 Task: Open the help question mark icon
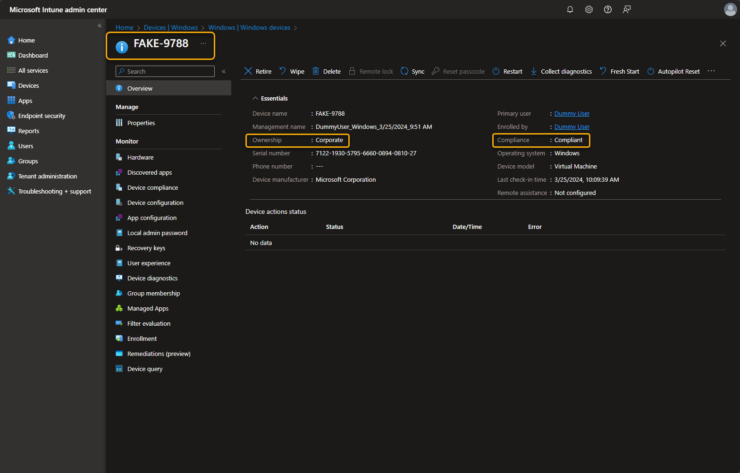pos(608,9)
